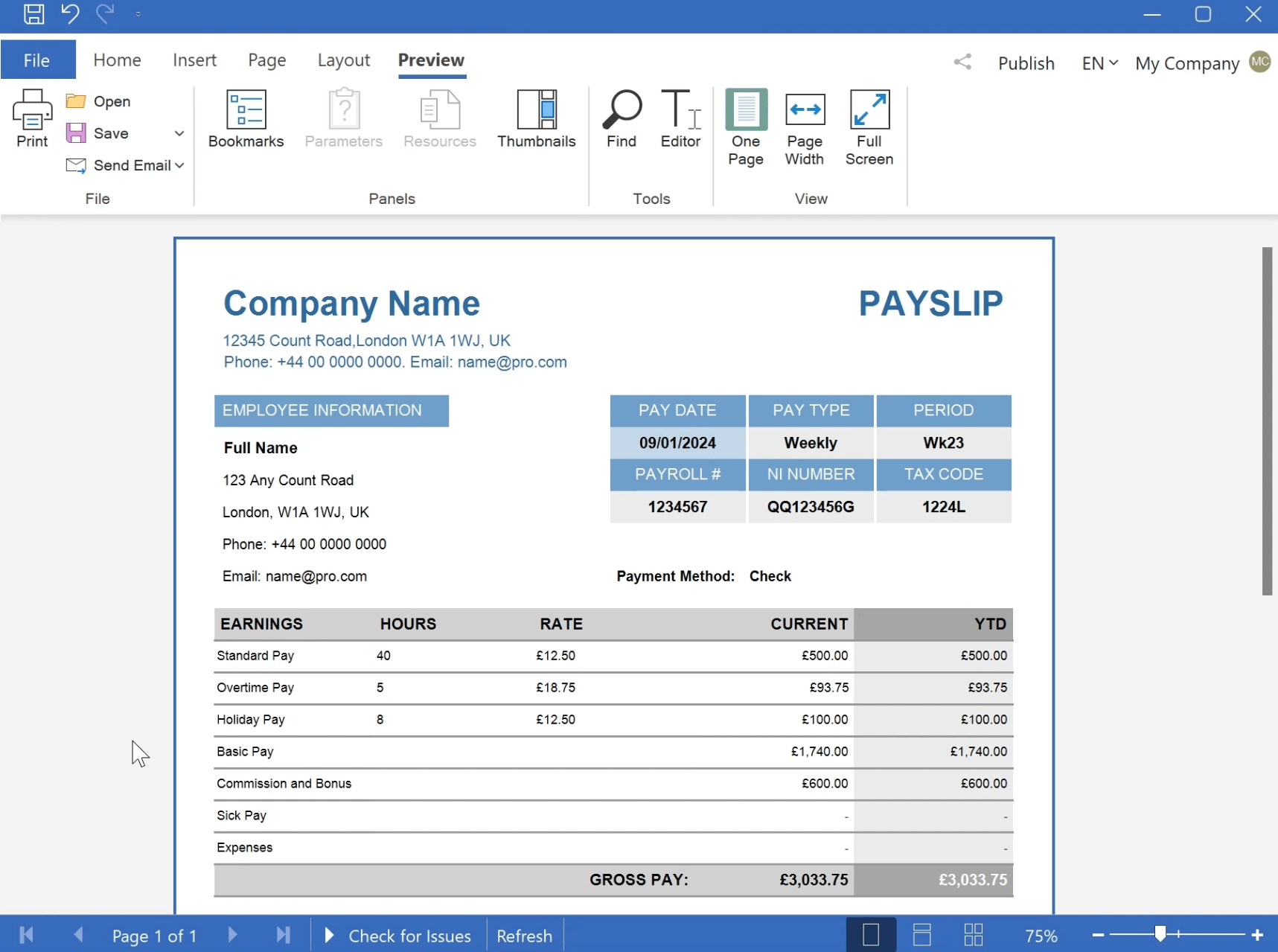Viewport: 1278px width, 952px height.
Task: Undo the last action
Action: pos(70,14)
